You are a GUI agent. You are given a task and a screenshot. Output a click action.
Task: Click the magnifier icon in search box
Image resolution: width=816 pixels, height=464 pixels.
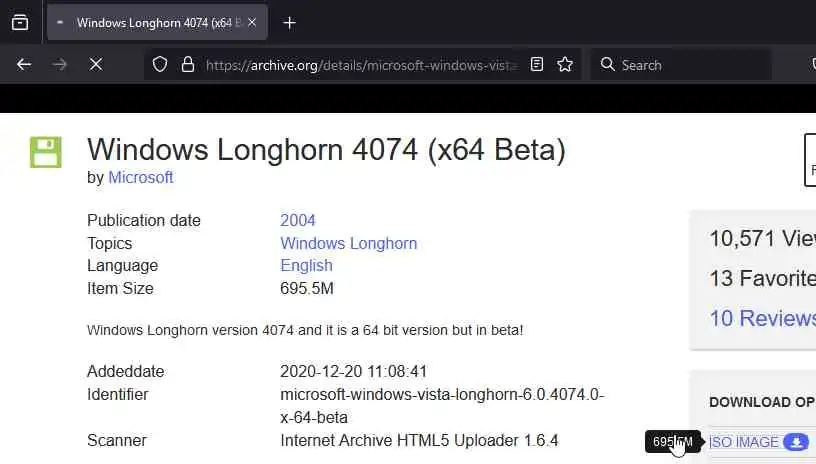[607, 65]
